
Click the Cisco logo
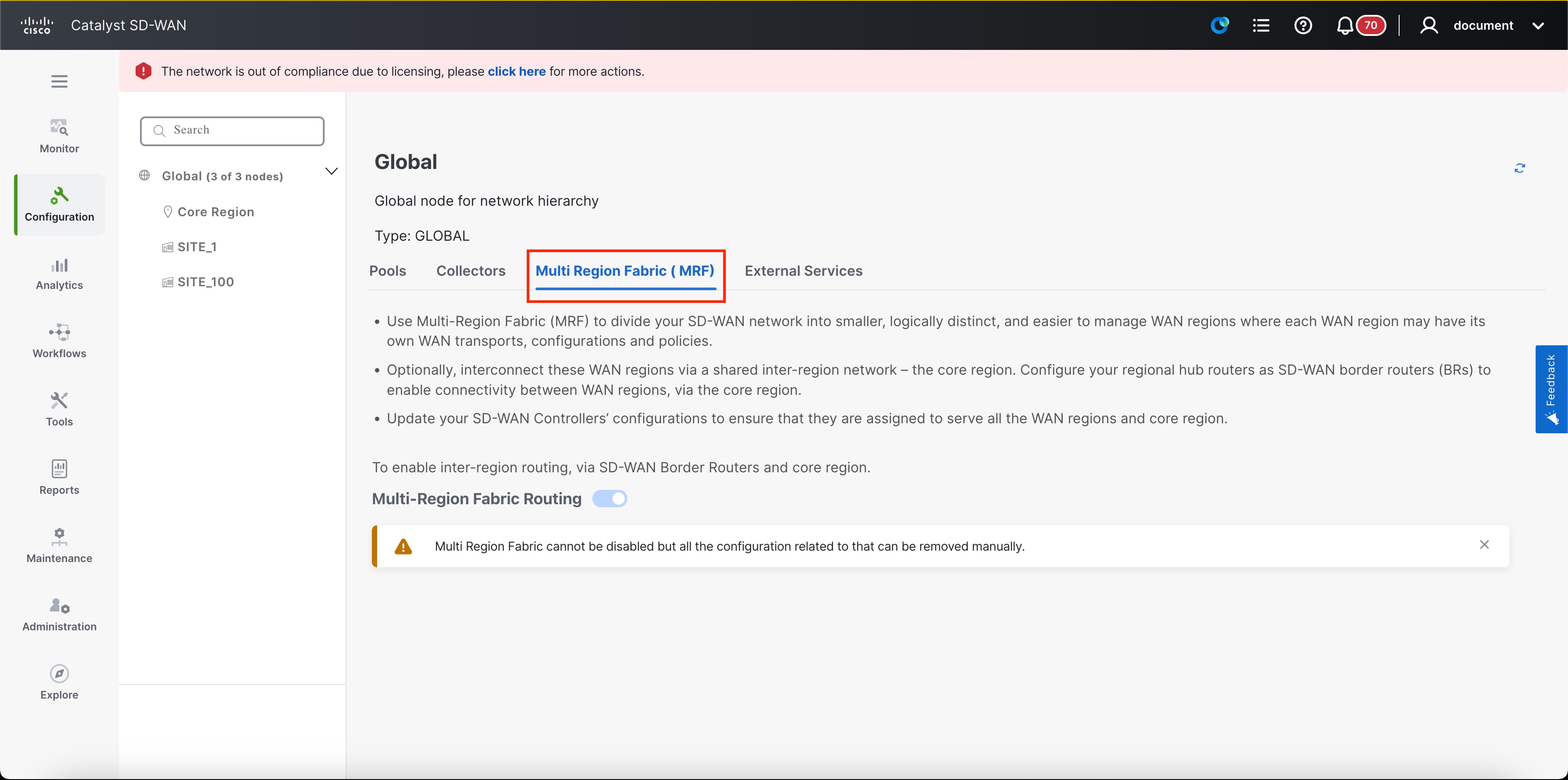pyautogui.click(x=37, y=25)
